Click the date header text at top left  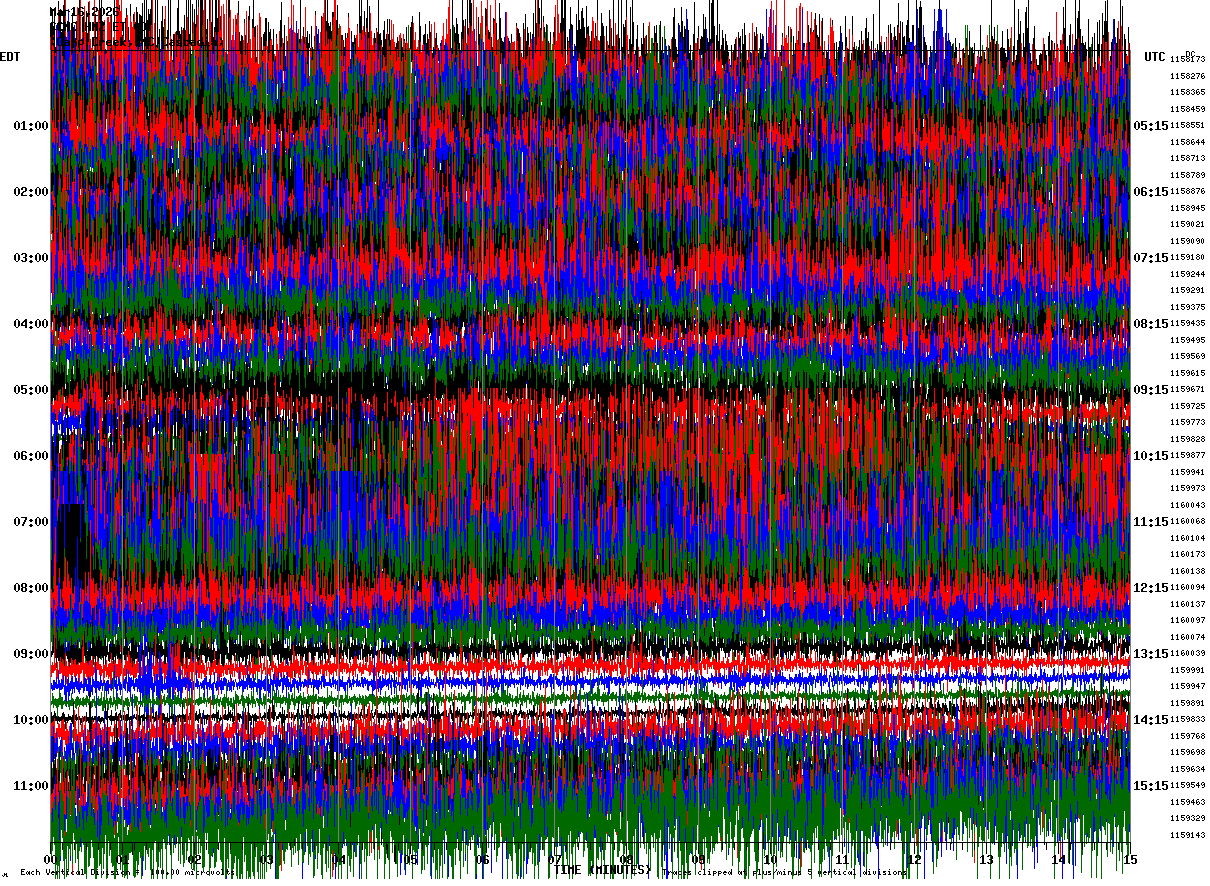(x=84, y=12)
